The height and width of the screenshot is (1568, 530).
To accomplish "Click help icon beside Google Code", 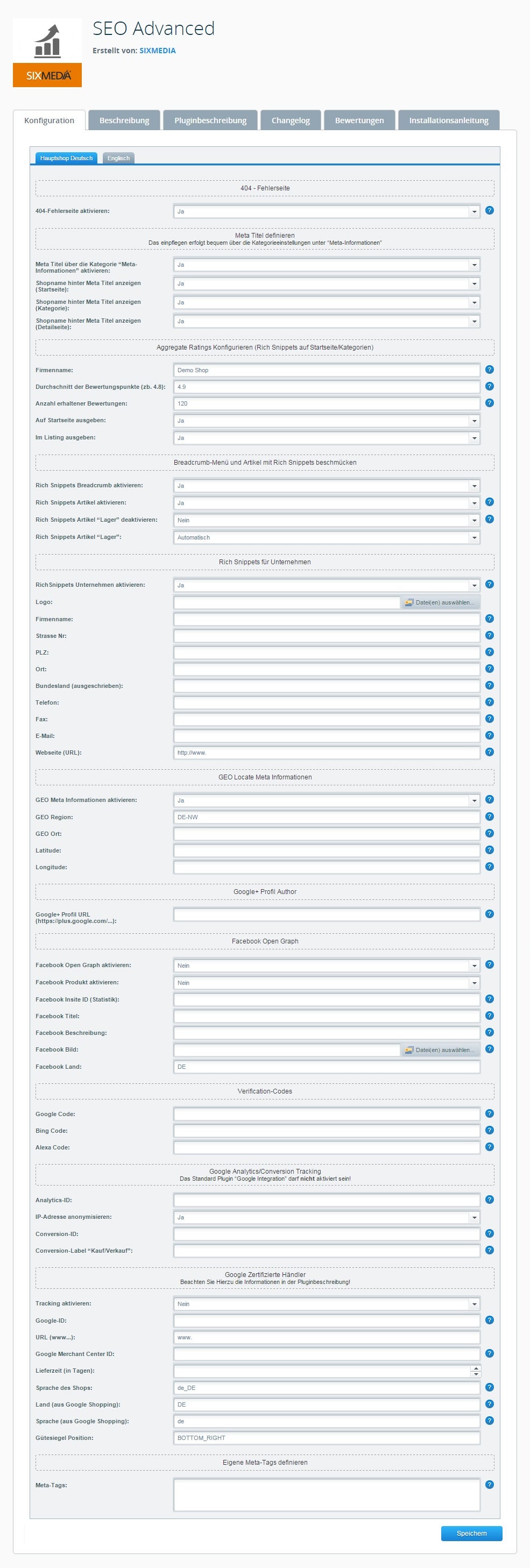I will click(x=489, y=1113).
